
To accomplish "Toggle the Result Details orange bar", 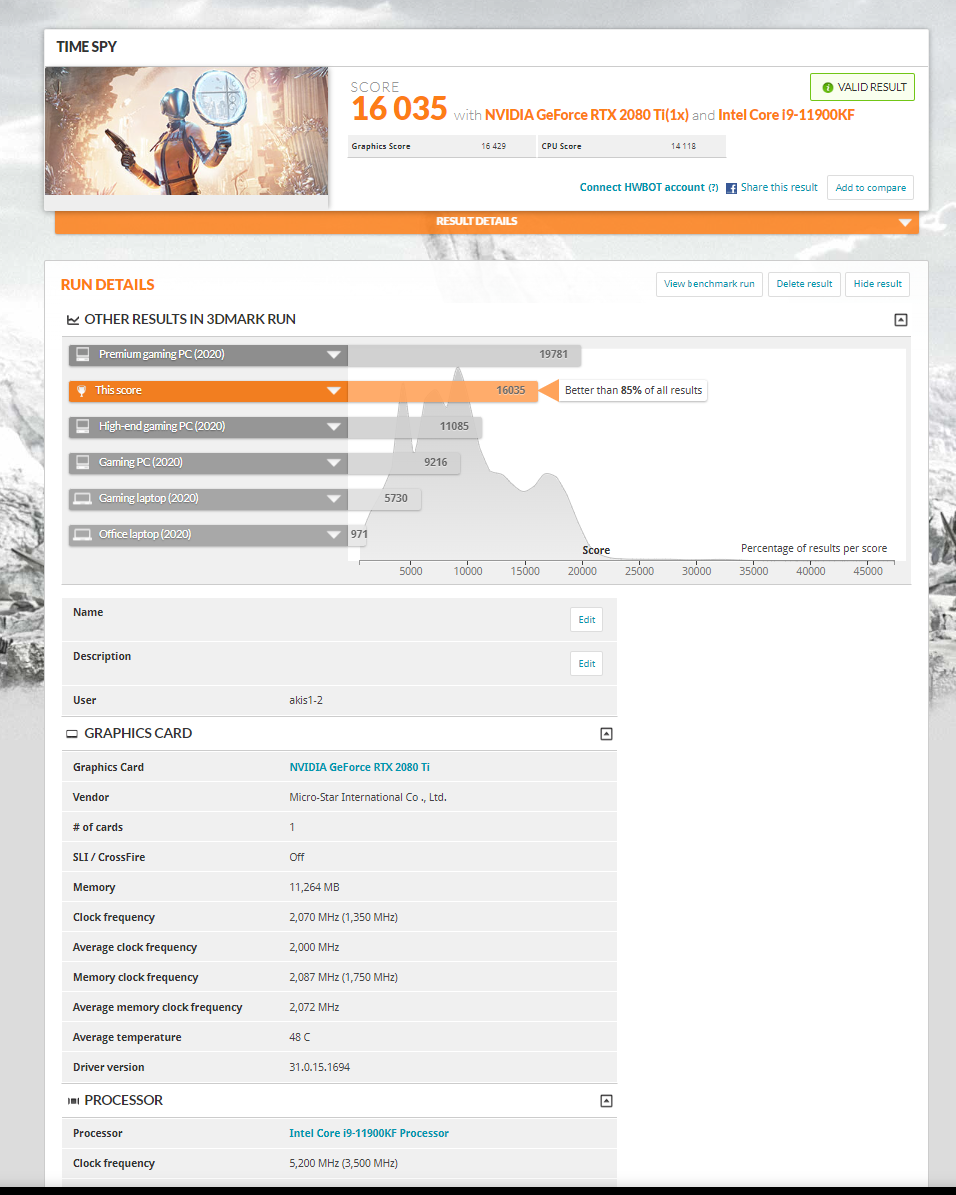I will (x=486, y=223).
